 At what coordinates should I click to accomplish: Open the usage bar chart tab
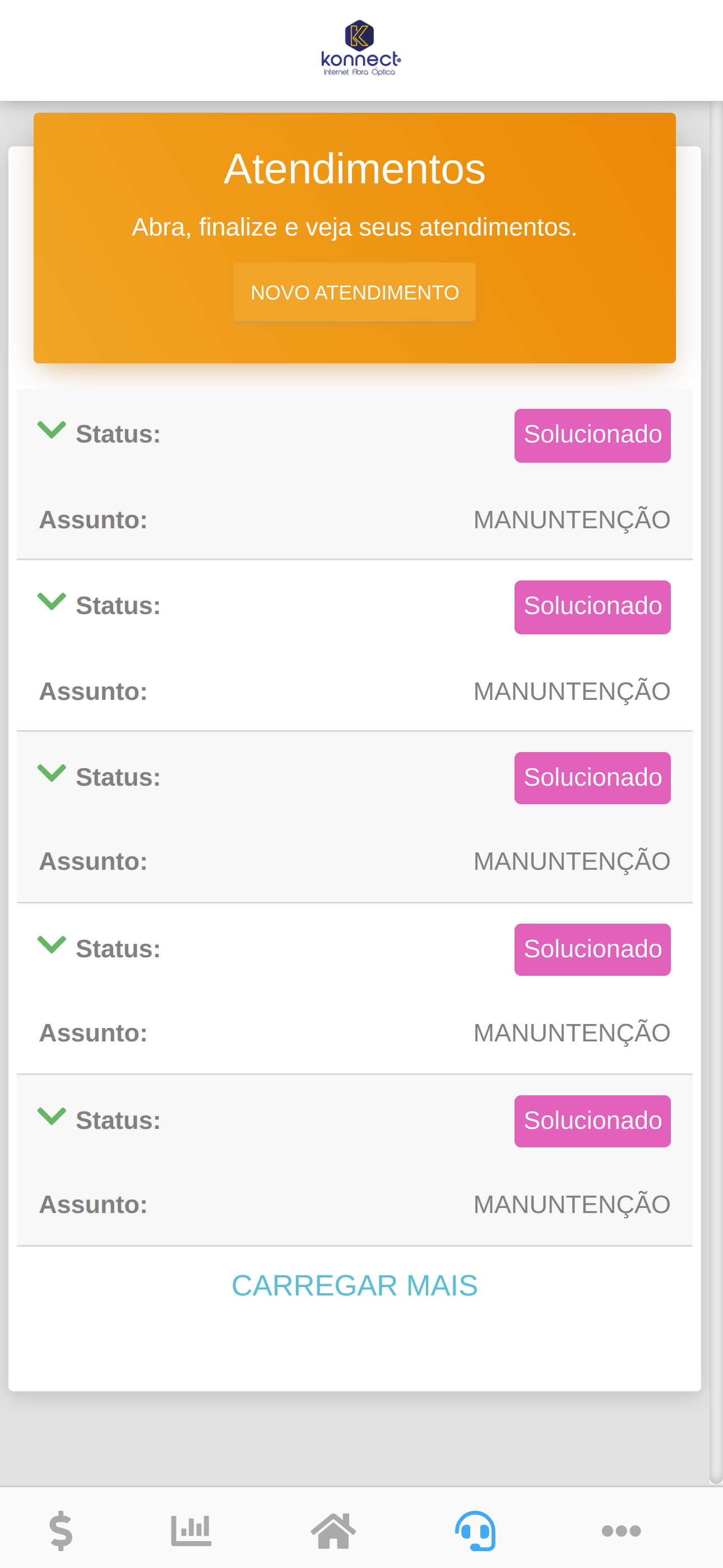(191, 1530)
